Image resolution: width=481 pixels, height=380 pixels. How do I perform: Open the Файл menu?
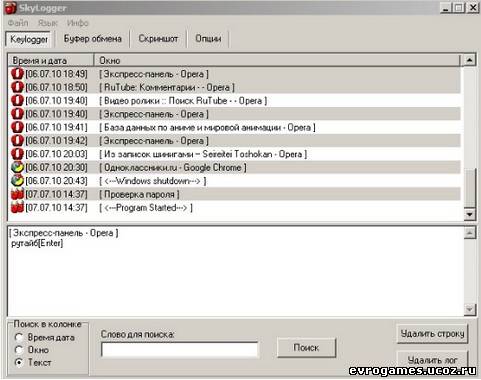[18, 23]
